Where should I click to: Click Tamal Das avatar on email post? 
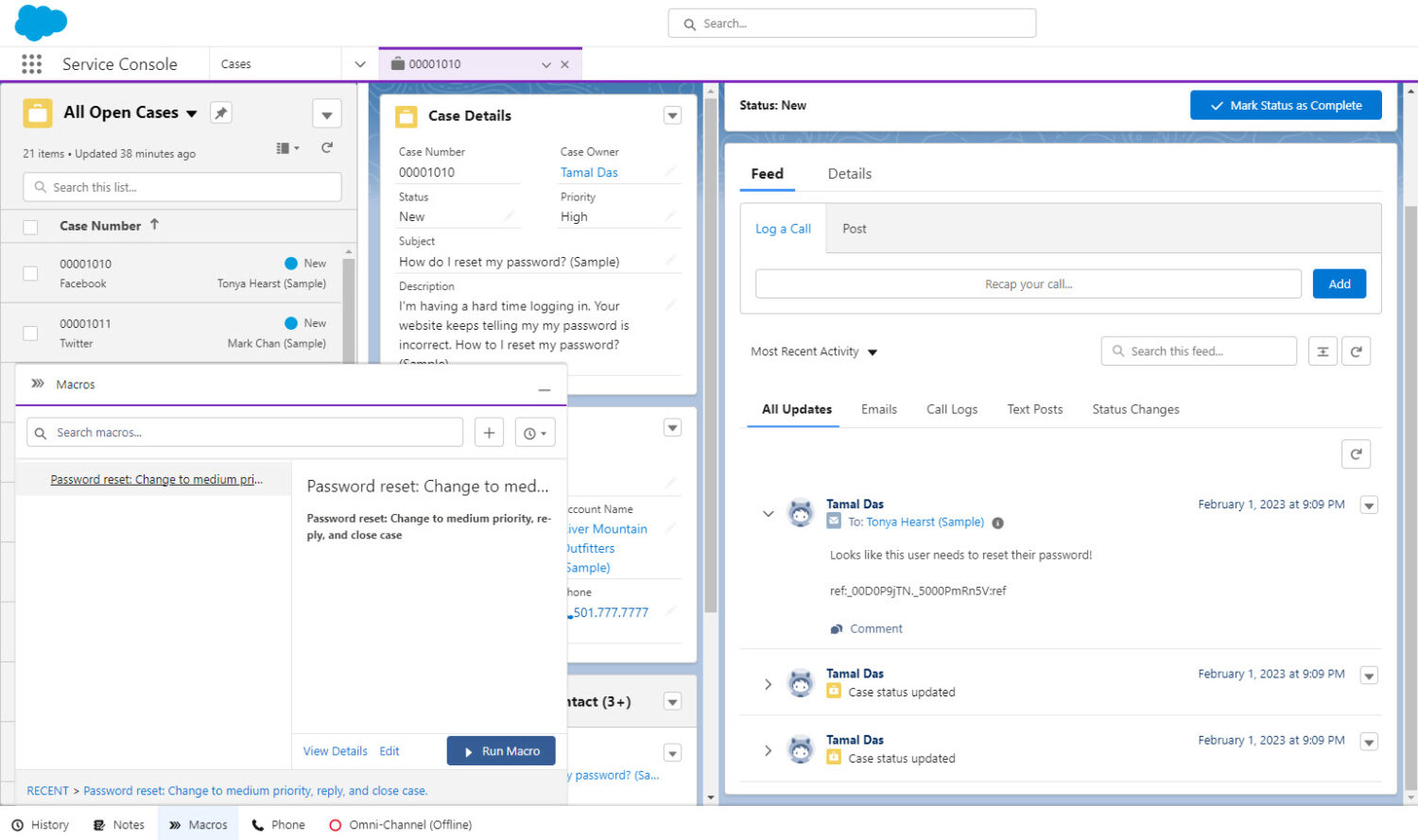click(x=801, y=513)
